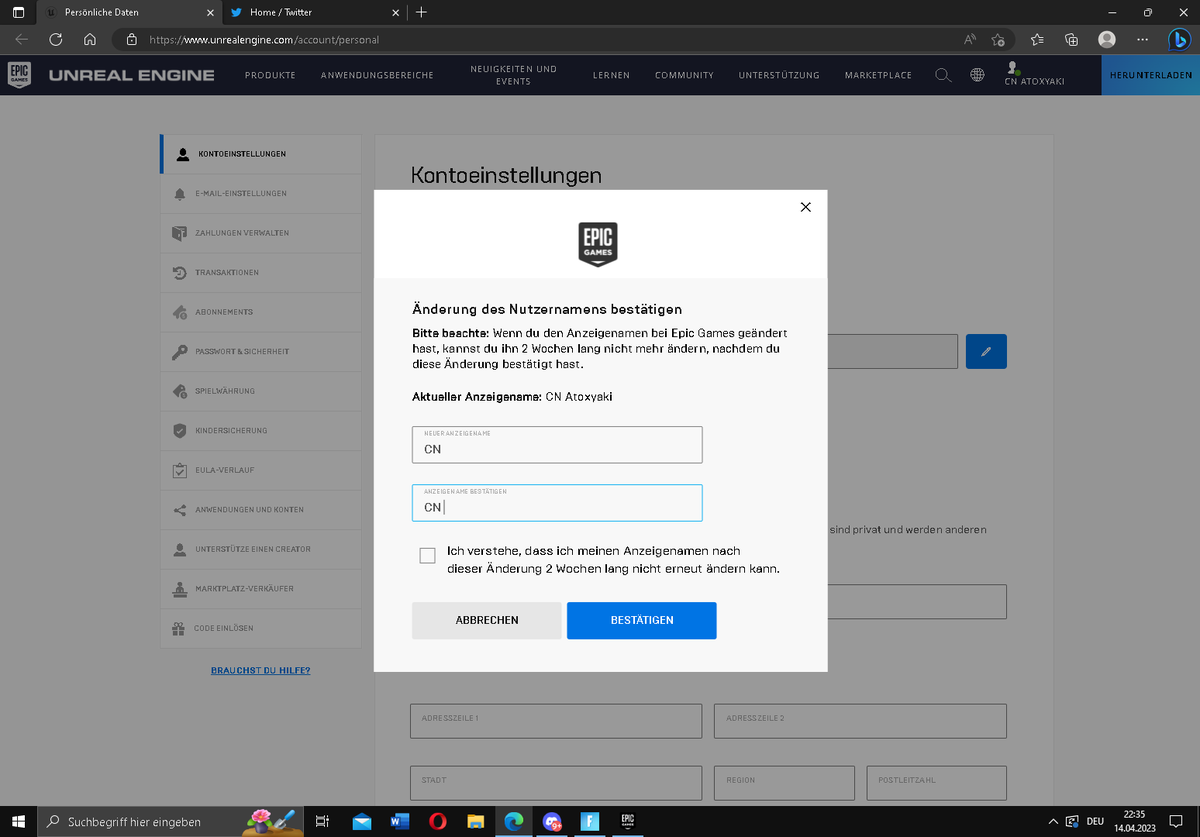Close the Epic Games dialog
The image size is (1200, 837).
coord(806,207)
